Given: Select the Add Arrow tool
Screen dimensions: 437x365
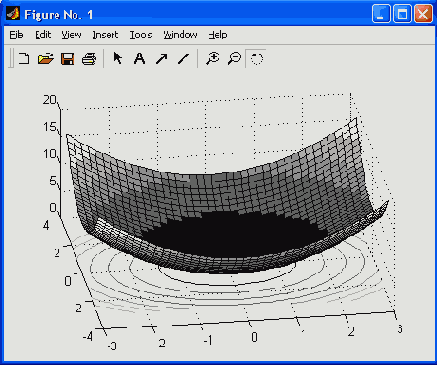Looking at the screenshot, I should coord(162,59).
